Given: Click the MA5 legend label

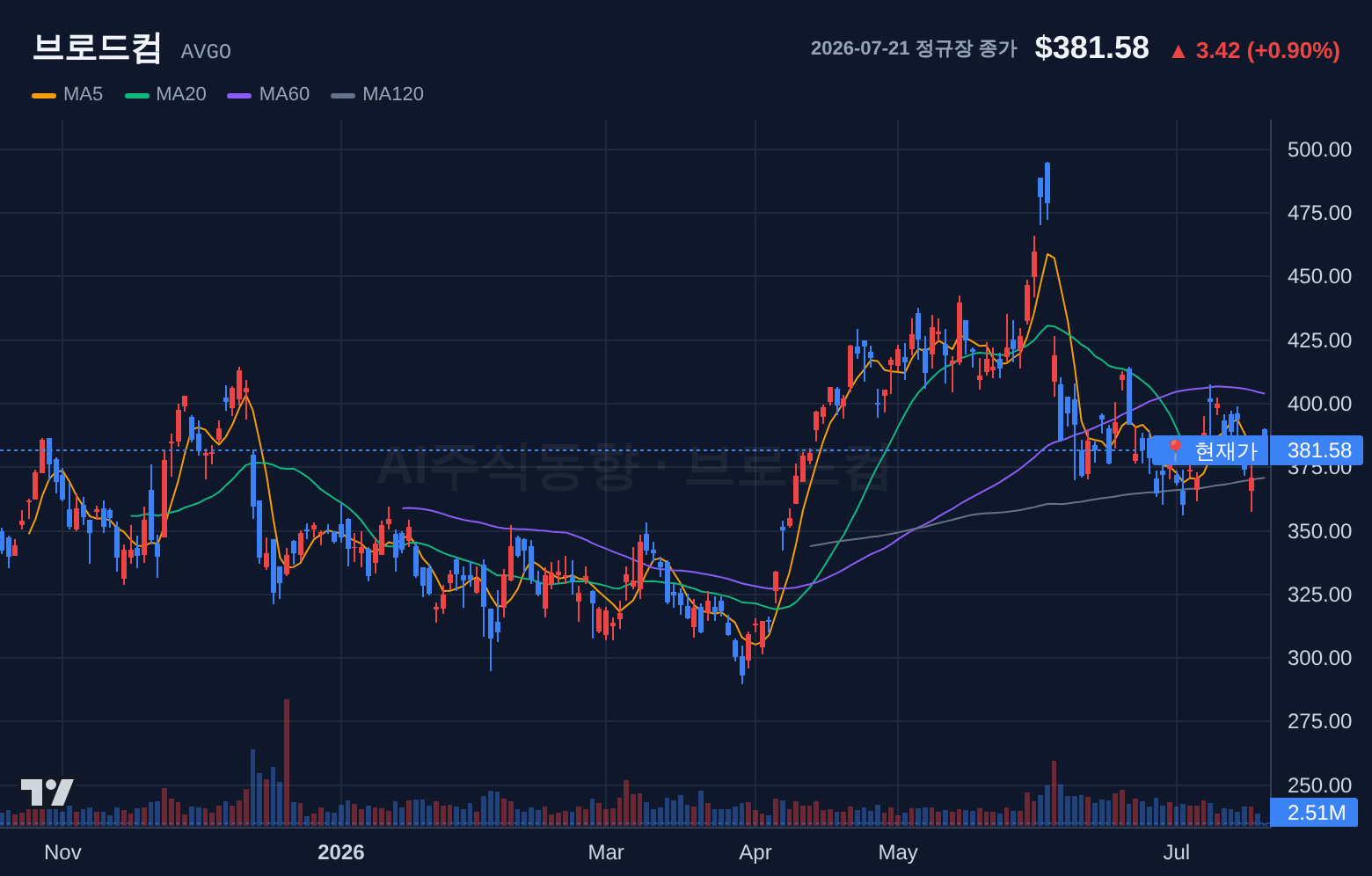Looking at the screenshot, I should 83,94.
